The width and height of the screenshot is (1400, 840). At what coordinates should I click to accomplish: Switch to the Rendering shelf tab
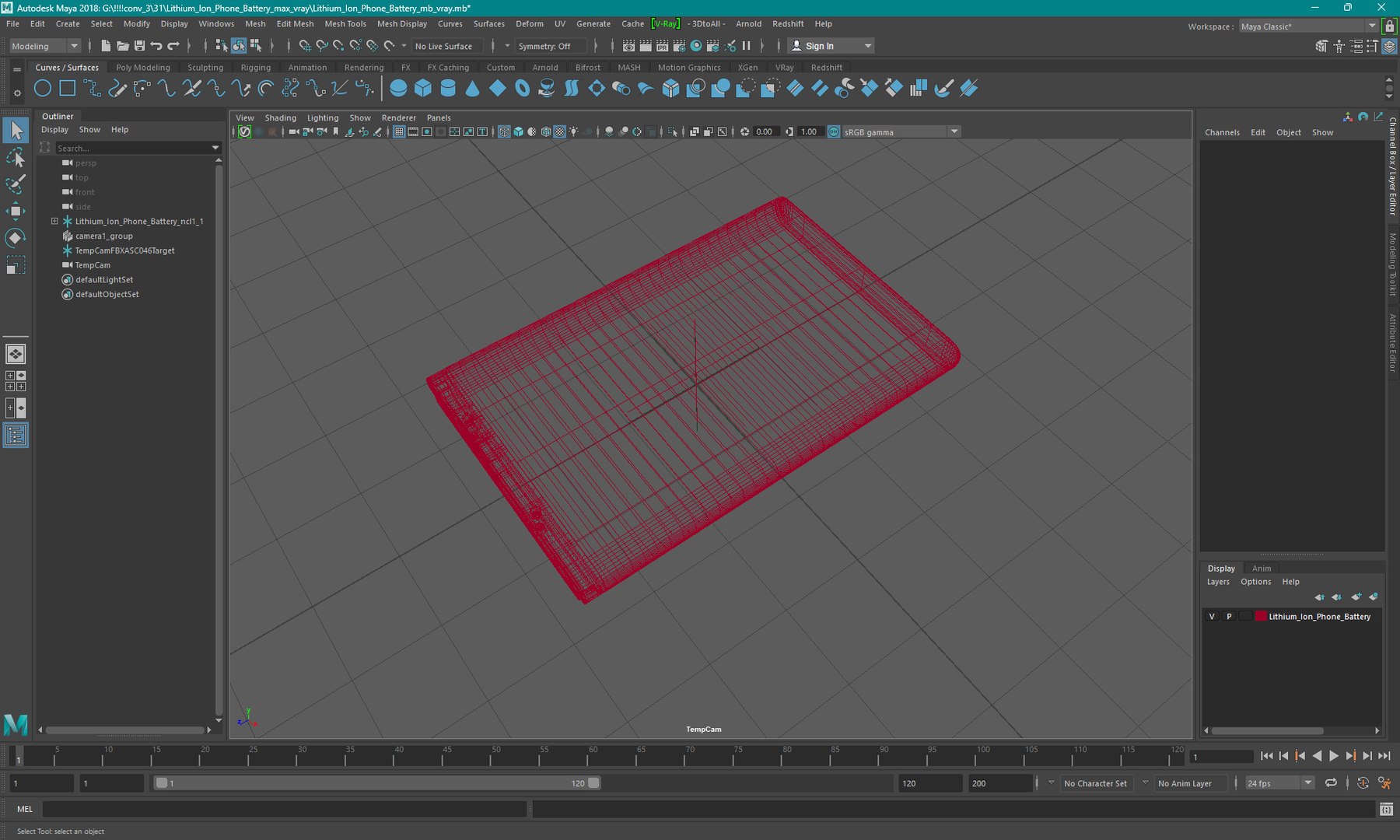coord(364,68)
